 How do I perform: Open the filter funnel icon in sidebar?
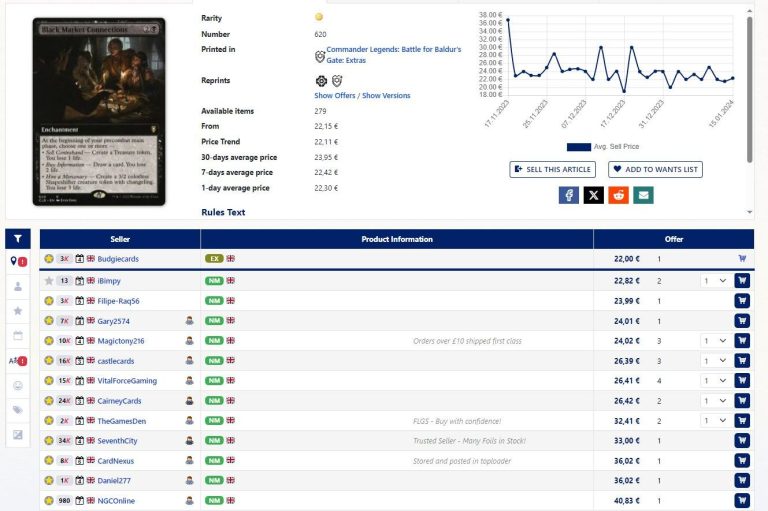pos(18,239)
